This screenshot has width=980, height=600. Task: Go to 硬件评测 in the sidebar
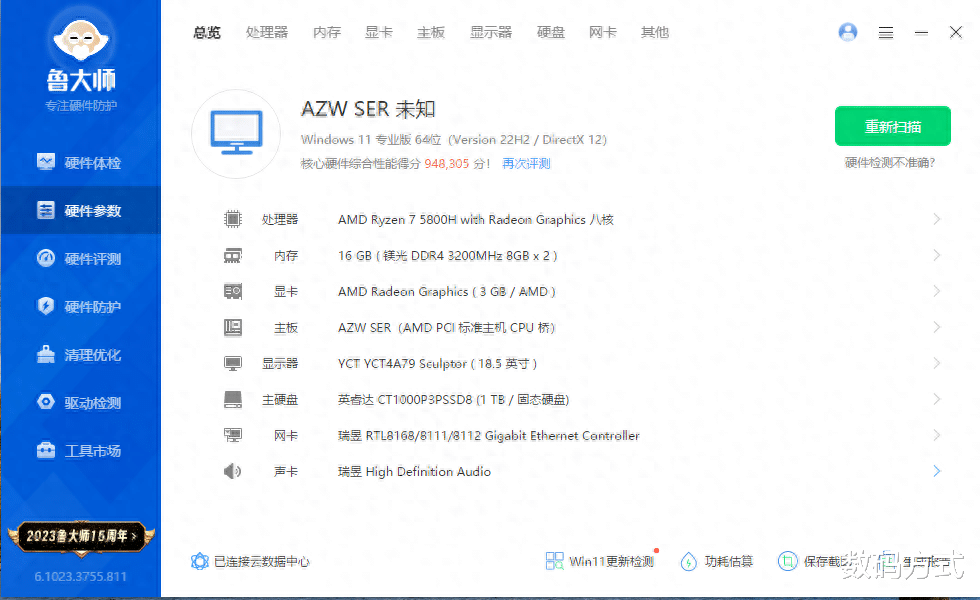80,259
